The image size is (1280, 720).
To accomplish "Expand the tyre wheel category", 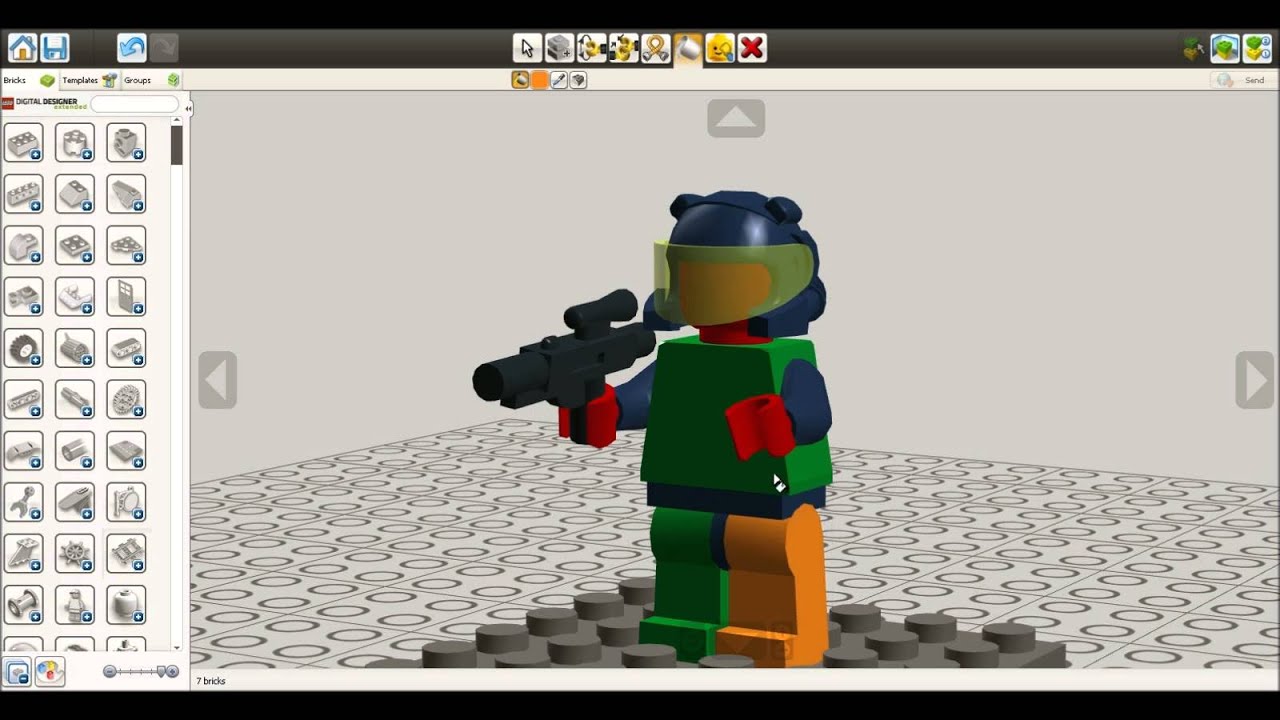I will point(23,349).
